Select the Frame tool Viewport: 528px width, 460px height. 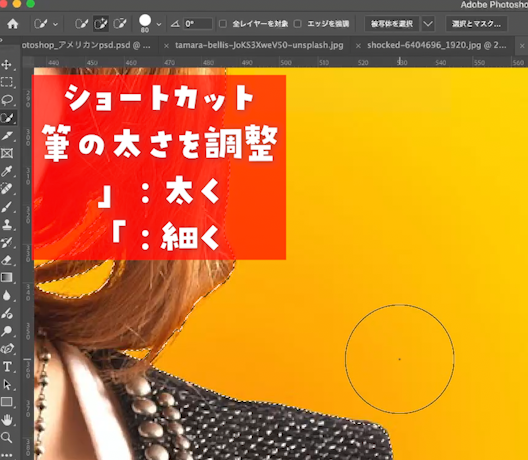click(x=7, y=153)
